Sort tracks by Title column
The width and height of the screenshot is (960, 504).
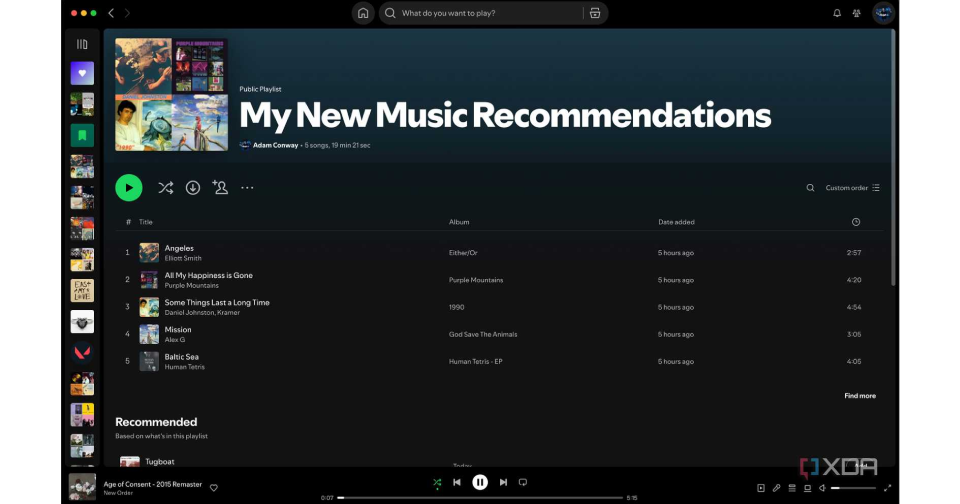click(x=146, y=222)
